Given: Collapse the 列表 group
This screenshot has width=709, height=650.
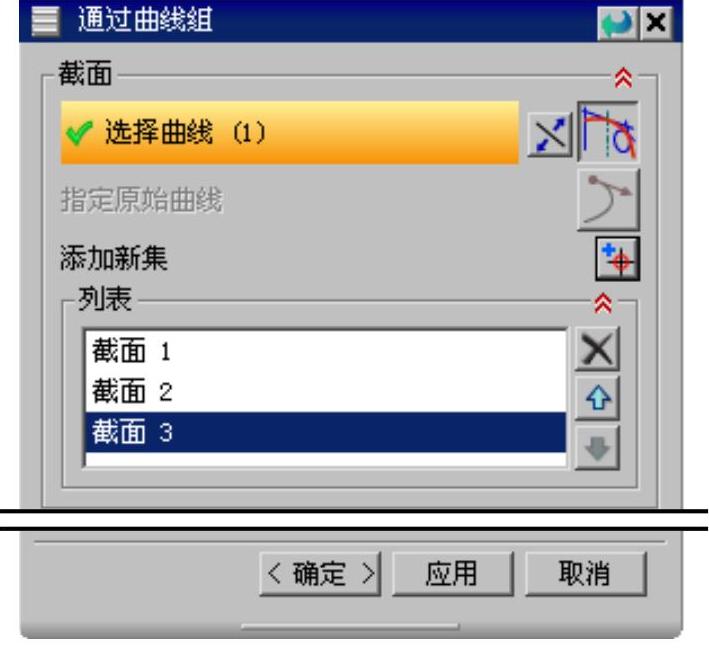Looking at the screenshot, I should tap(603, 303).
